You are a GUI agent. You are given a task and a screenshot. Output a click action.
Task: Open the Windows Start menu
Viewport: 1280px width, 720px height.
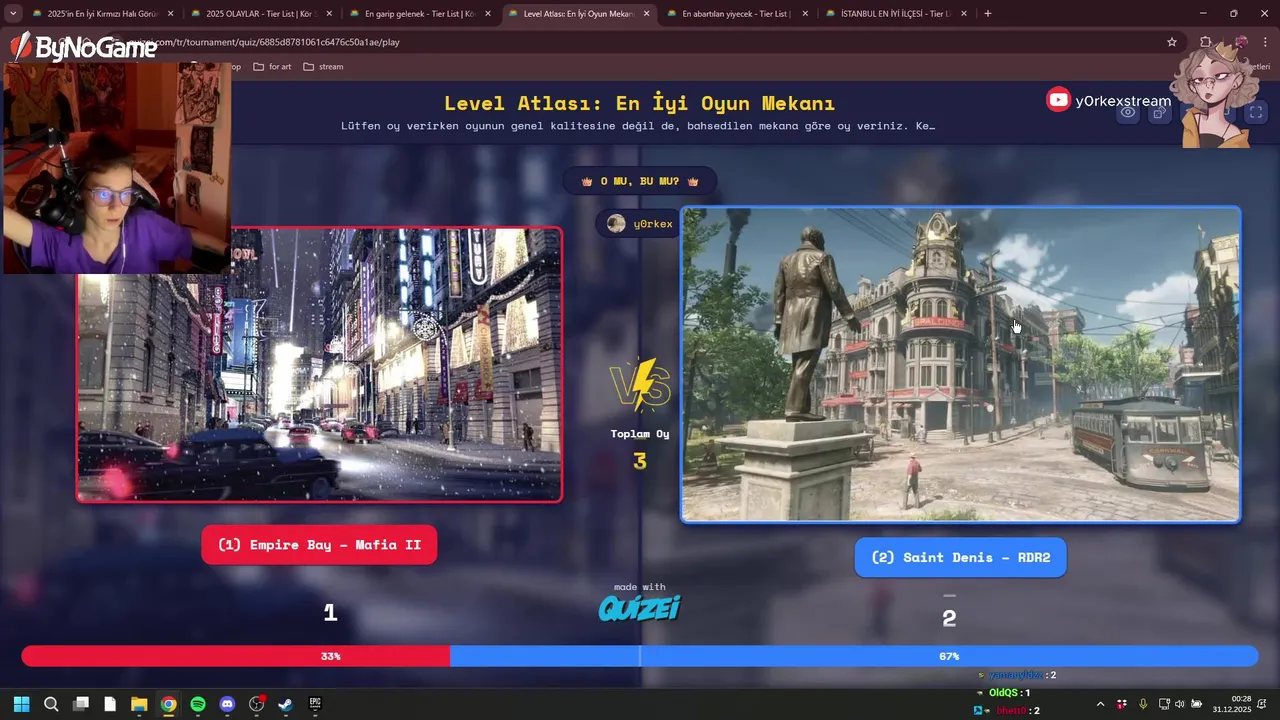pos(22,704)
